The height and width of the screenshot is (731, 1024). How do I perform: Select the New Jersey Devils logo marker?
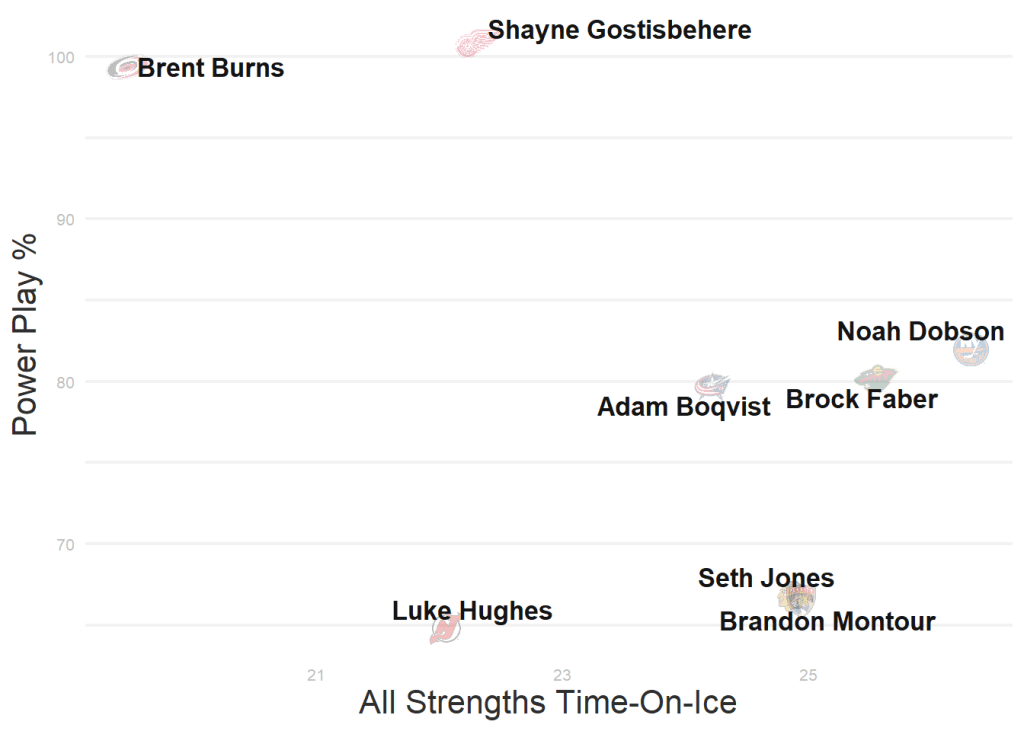coord(445,629)
